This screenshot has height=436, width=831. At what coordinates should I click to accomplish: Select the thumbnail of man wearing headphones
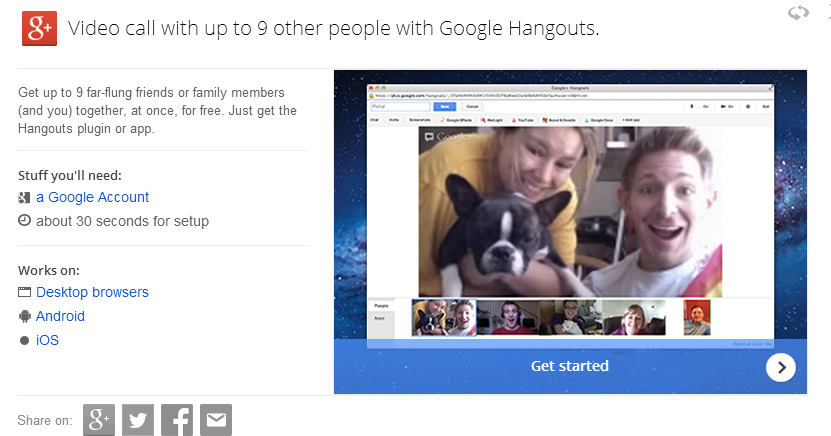click(x=508, y=317)
